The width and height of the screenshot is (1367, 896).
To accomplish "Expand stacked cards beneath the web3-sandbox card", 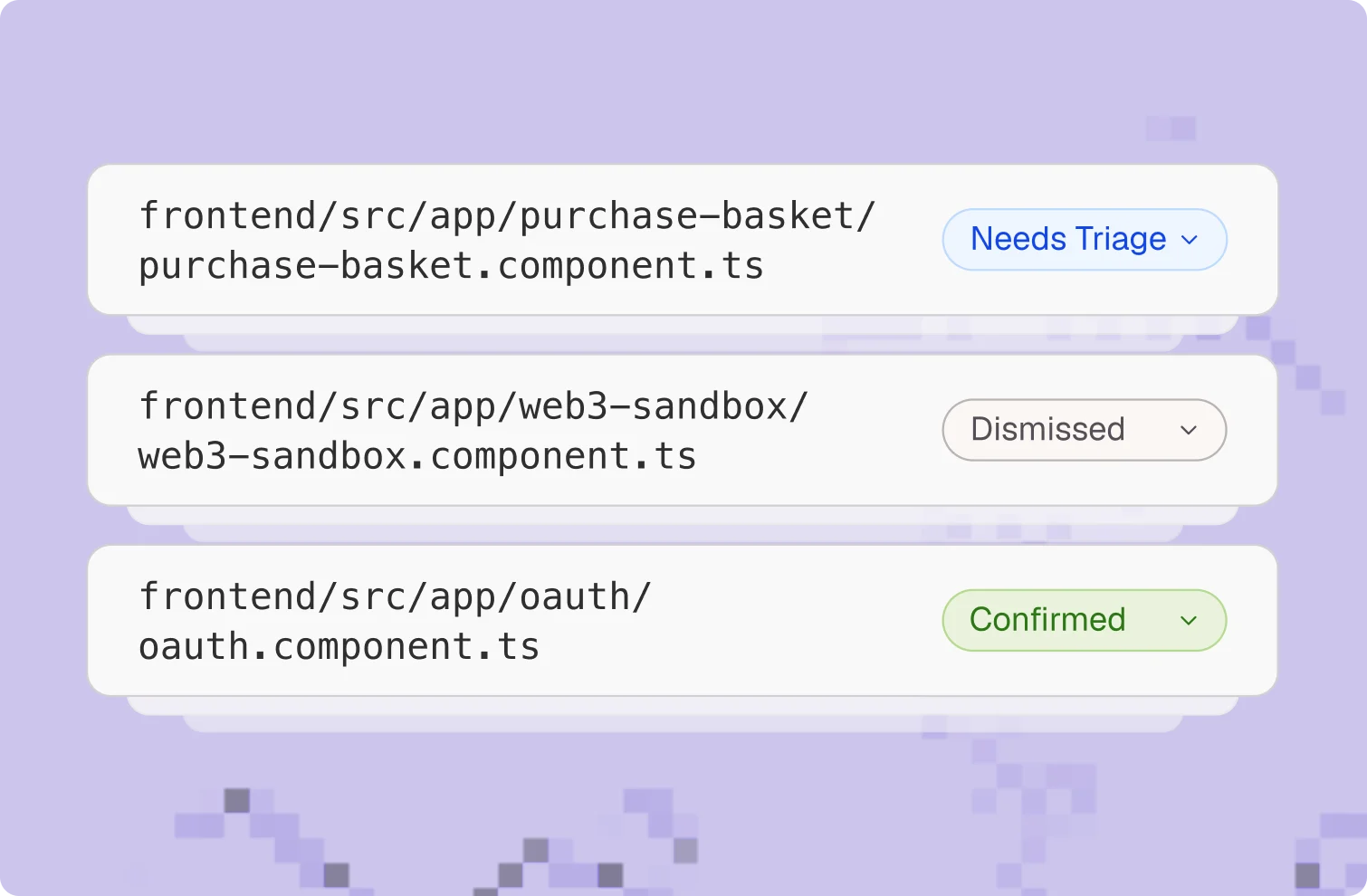I will pos(683,524).
